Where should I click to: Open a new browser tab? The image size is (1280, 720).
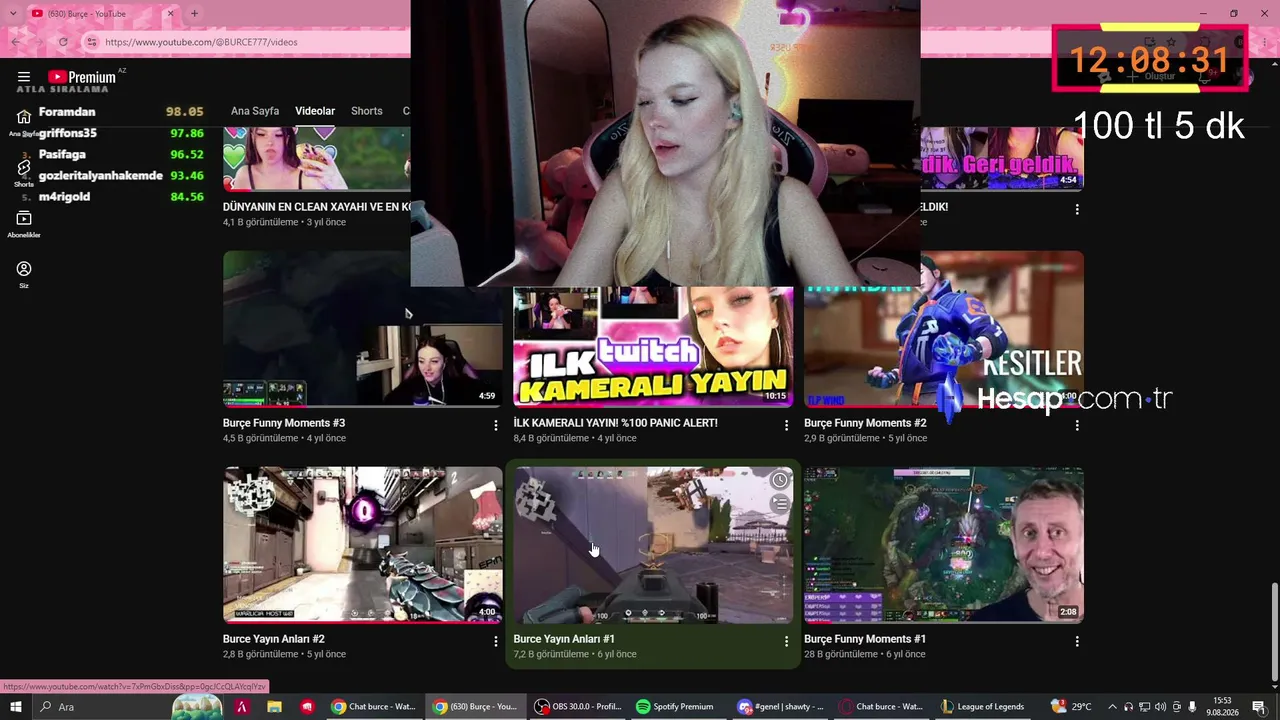(194, 13)
